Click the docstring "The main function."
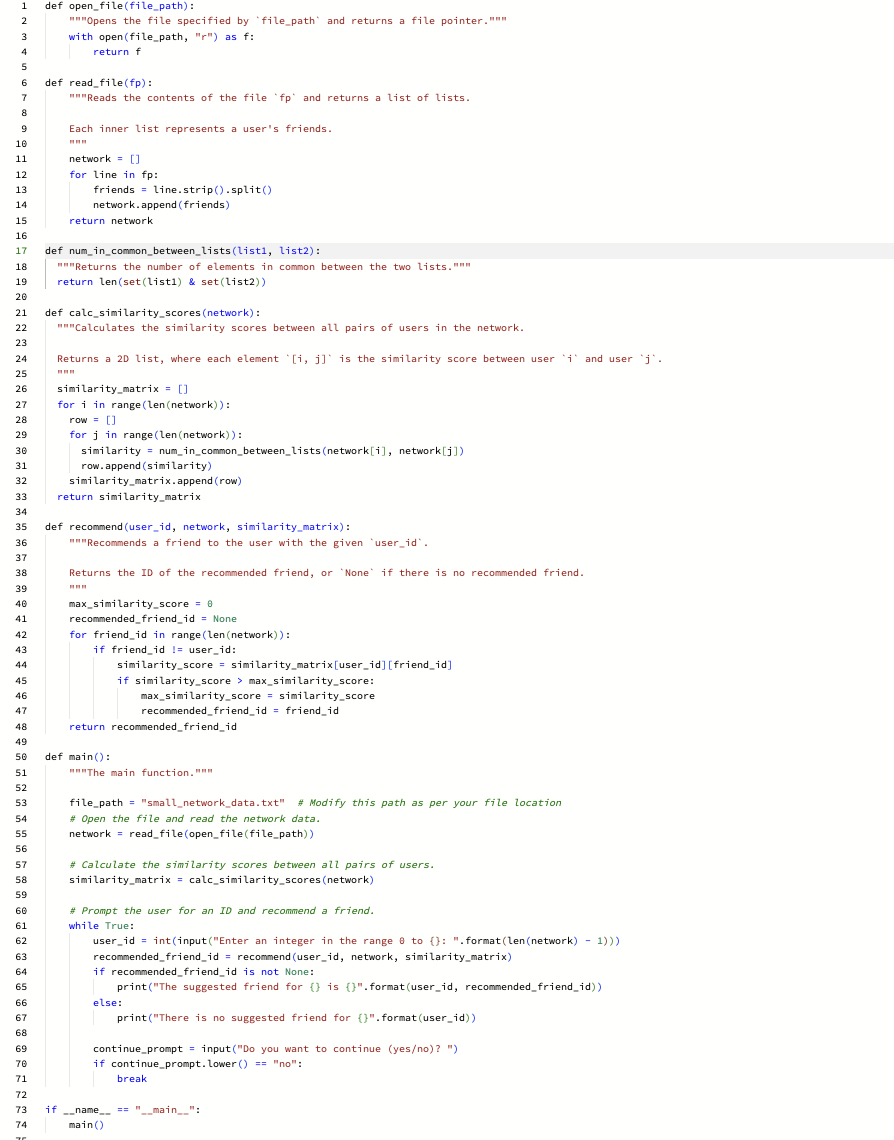 tap(140, 773)
